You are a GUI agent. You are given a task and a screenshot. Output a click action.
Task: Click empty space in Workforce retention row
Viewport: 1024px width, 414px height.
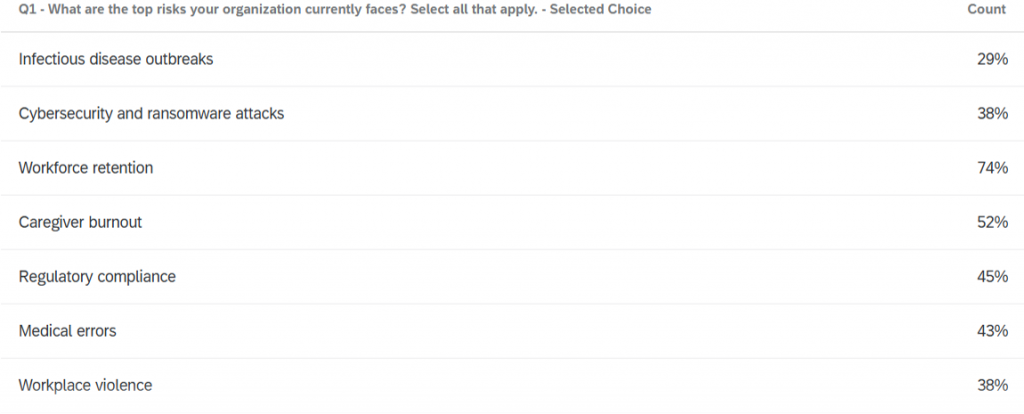(x=562, y=168)
